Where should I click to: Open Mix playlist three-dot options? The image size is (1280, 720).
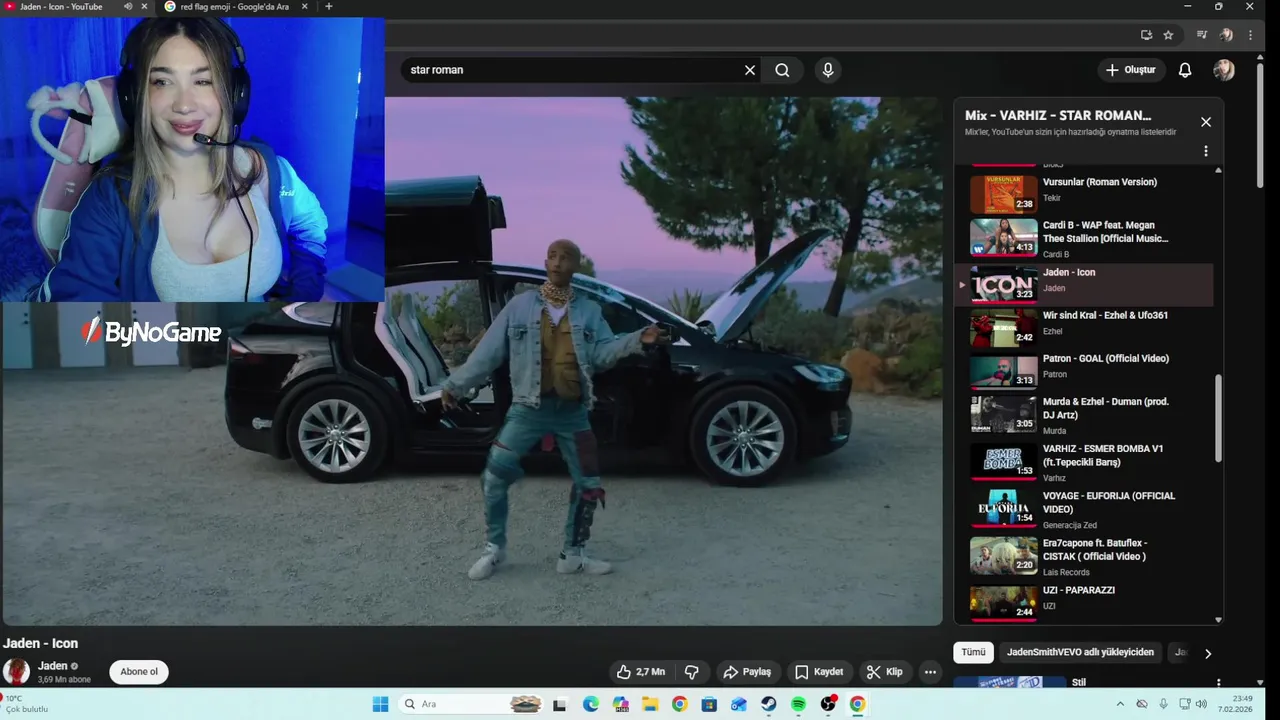[x=1206, y=151]
